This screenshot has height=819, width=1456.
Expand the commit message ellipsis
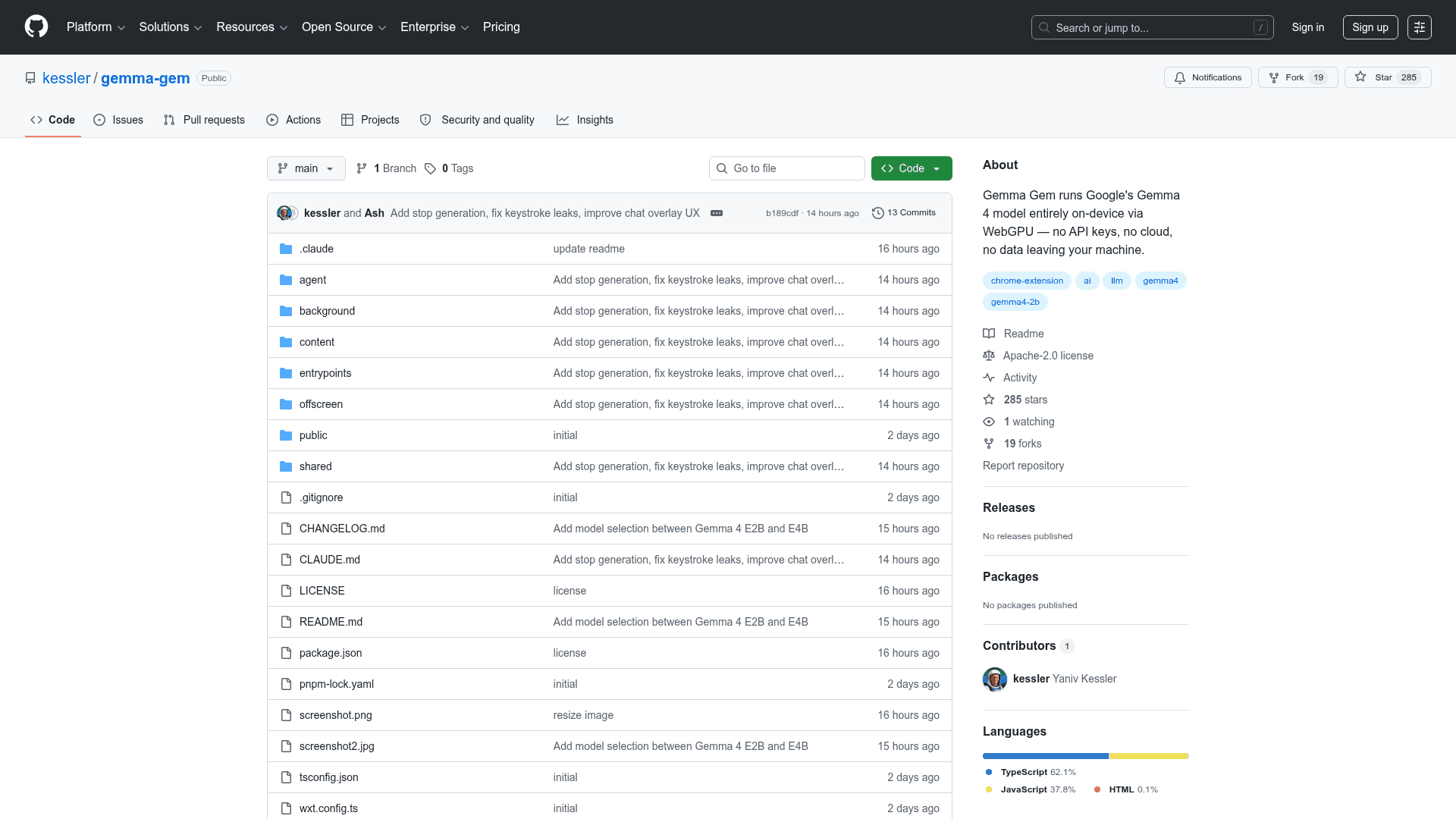(716, 213)
